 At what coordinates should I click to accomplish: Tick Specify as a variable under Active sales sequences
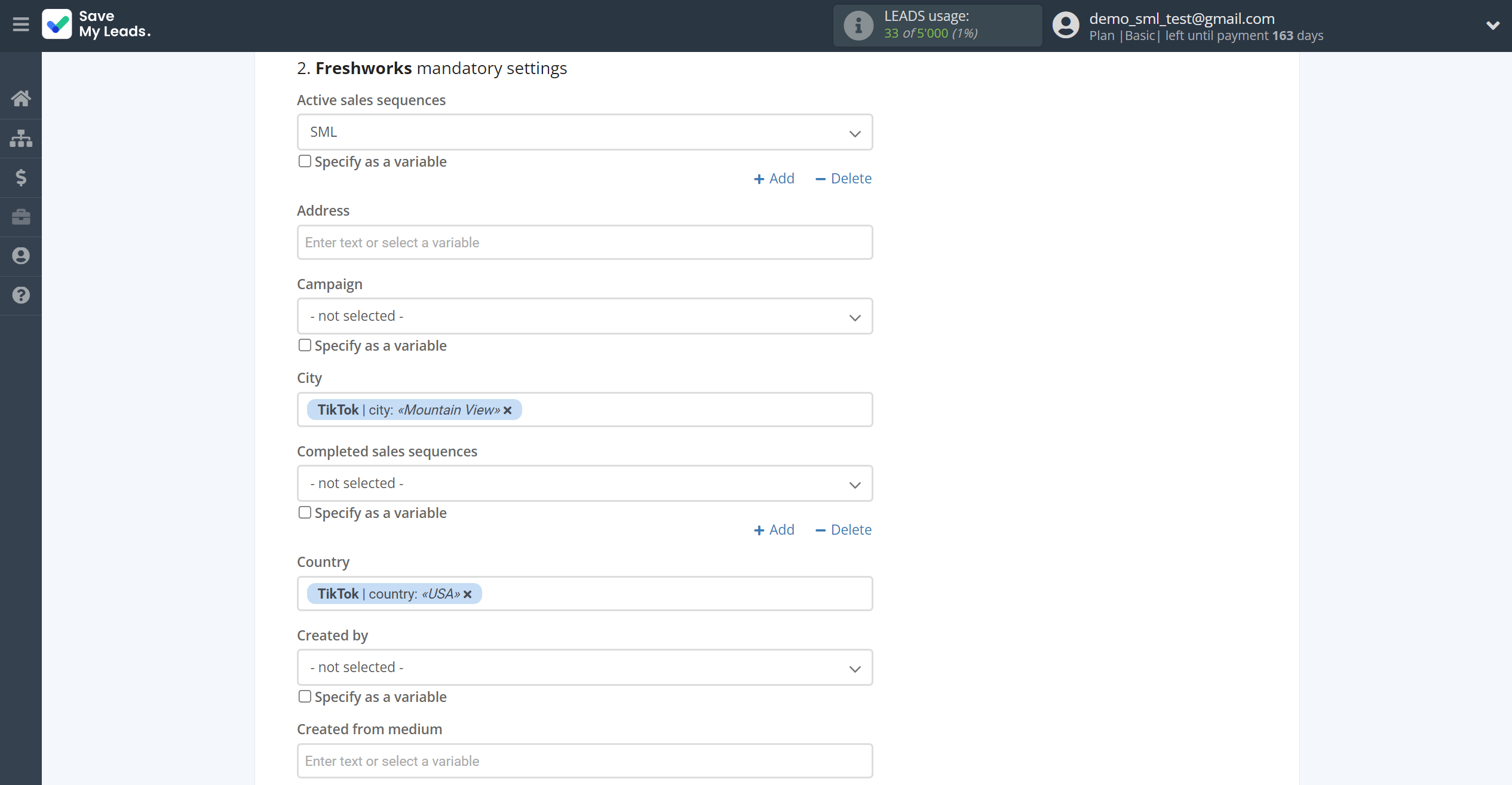click(x=305, y=161)
